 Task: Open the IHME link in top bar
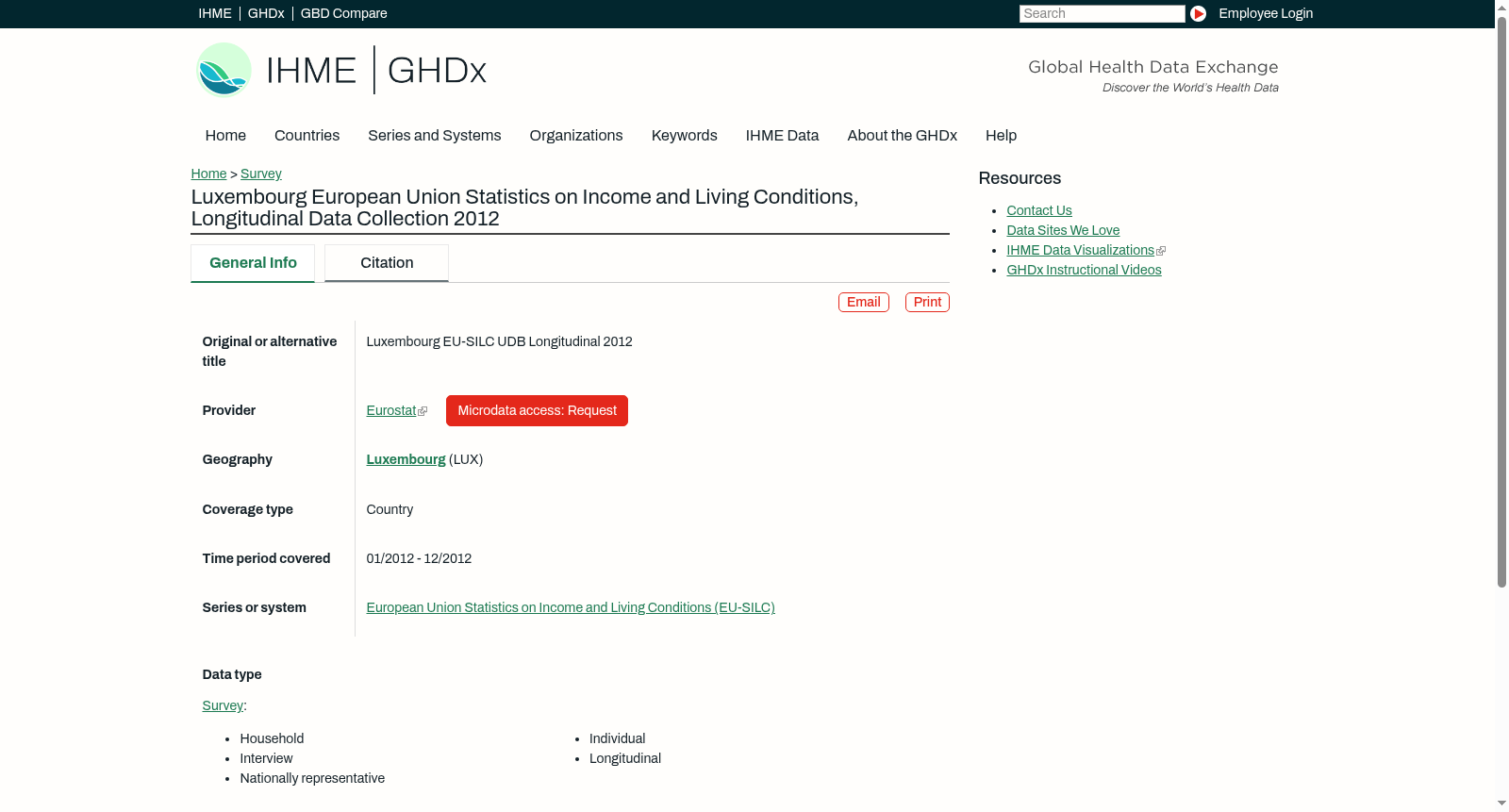(215, 13)
